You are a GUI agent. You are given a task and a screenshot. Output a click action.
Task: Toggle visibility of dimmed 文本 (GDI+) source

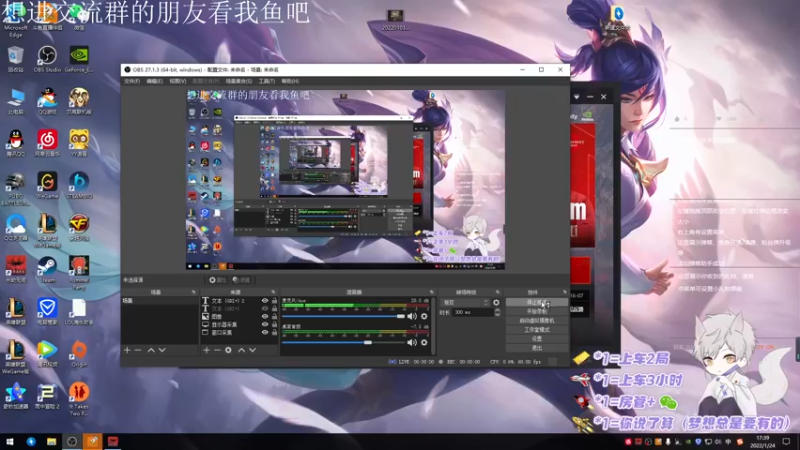click(x=265, y=309)
